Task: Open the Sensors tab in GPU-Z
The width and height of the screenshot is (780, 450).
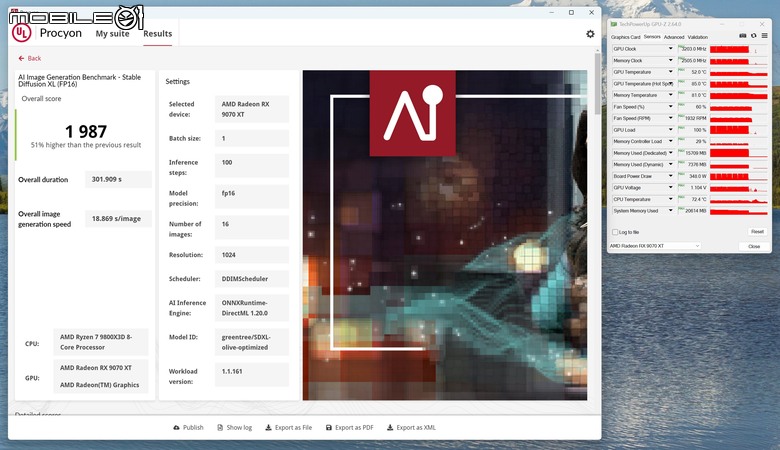Action: (652, 37)
